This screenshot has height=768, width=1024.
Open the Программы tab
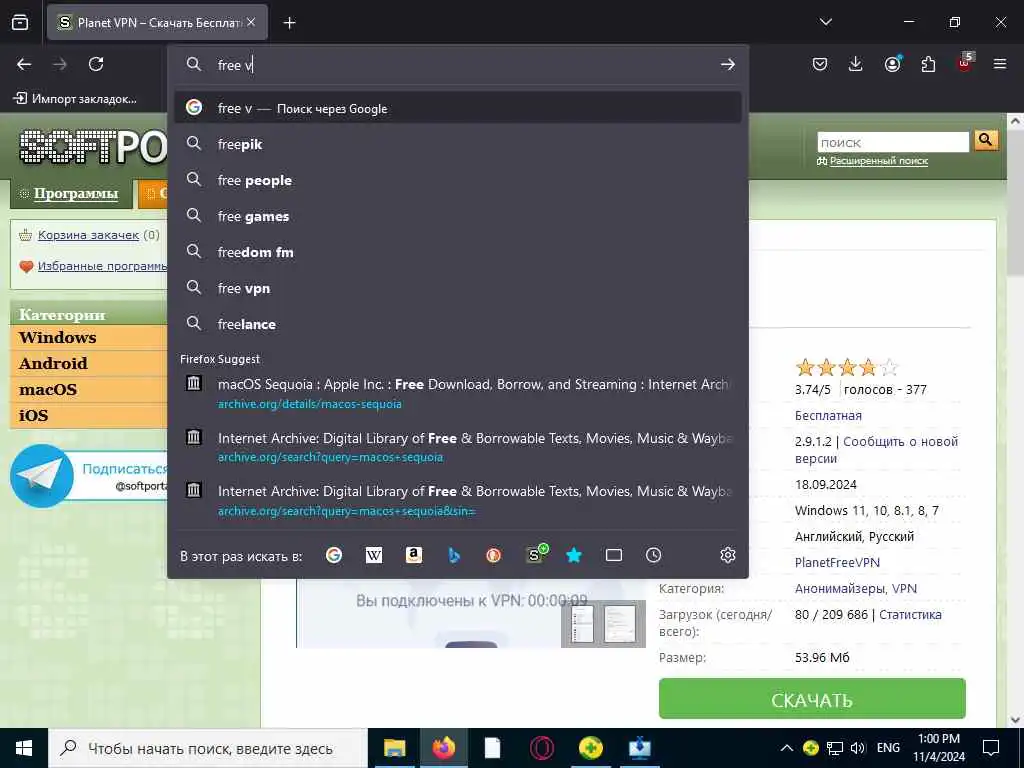[x=71, y=194]
